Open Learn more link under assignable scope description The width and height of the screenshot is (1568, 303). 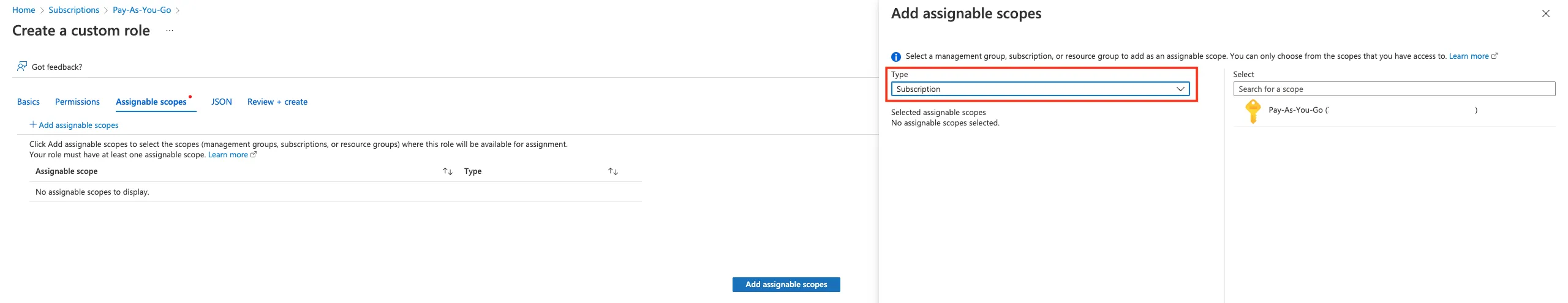point(228,155)
